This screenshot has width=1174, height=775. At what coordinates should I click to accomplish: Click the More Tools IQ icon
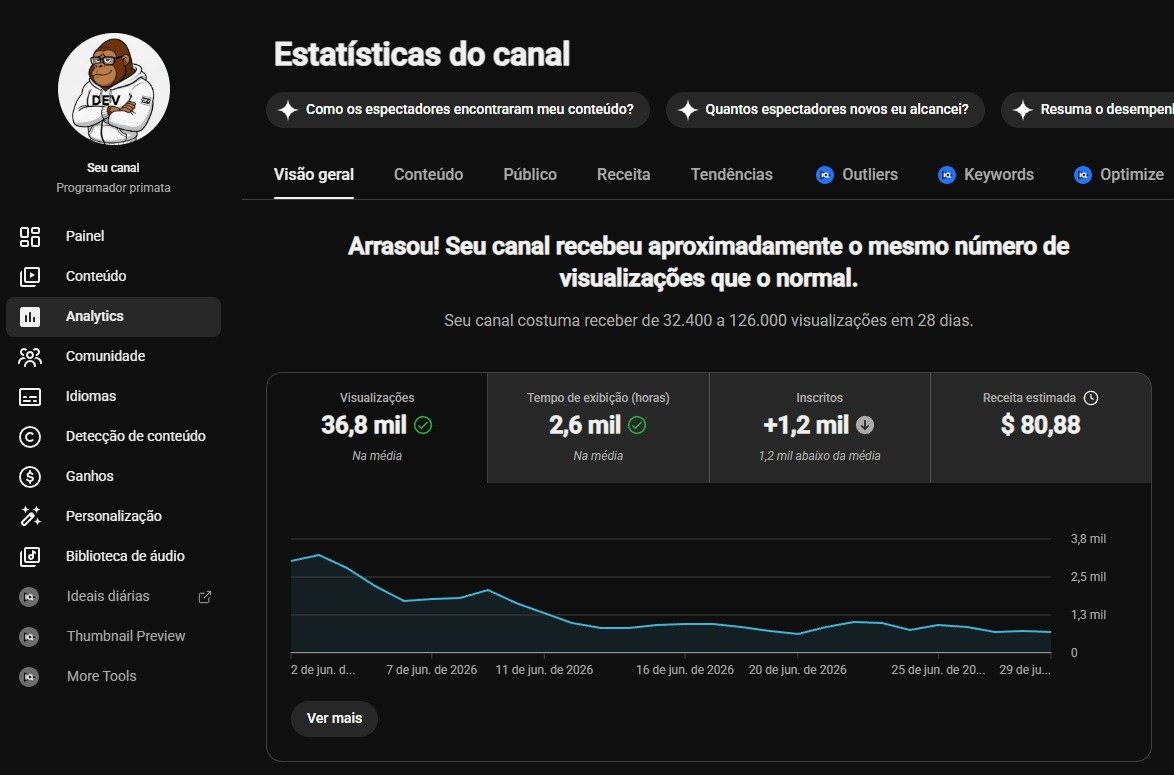pyautogui.click(x=29, y=677)
